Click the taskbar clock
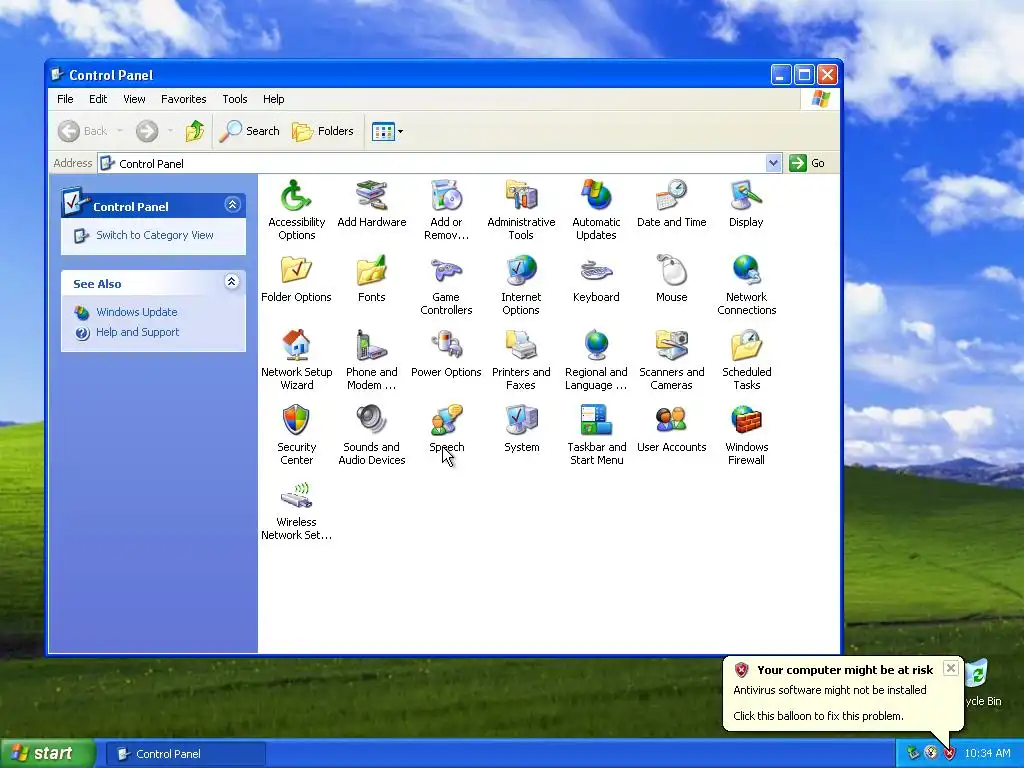Screen dimensions: 1024x768 [987, 754]
